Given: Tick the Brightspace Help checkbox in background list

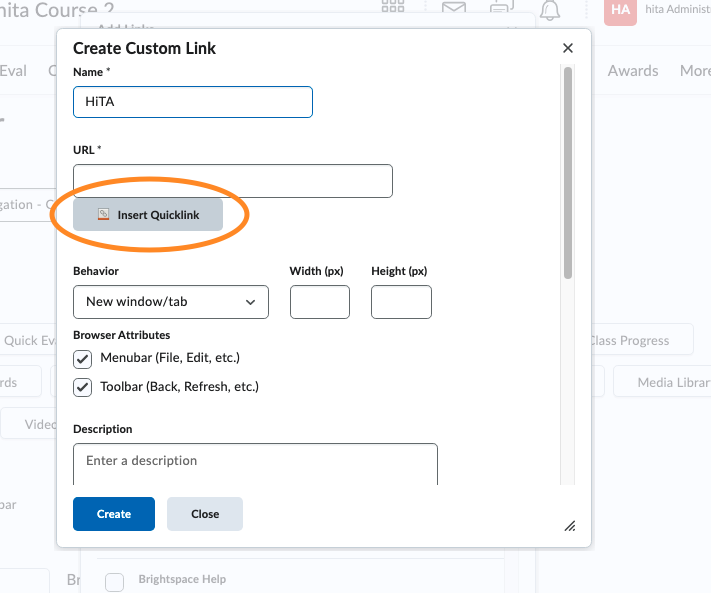Looking at the screenshot, I should point(114,582).
